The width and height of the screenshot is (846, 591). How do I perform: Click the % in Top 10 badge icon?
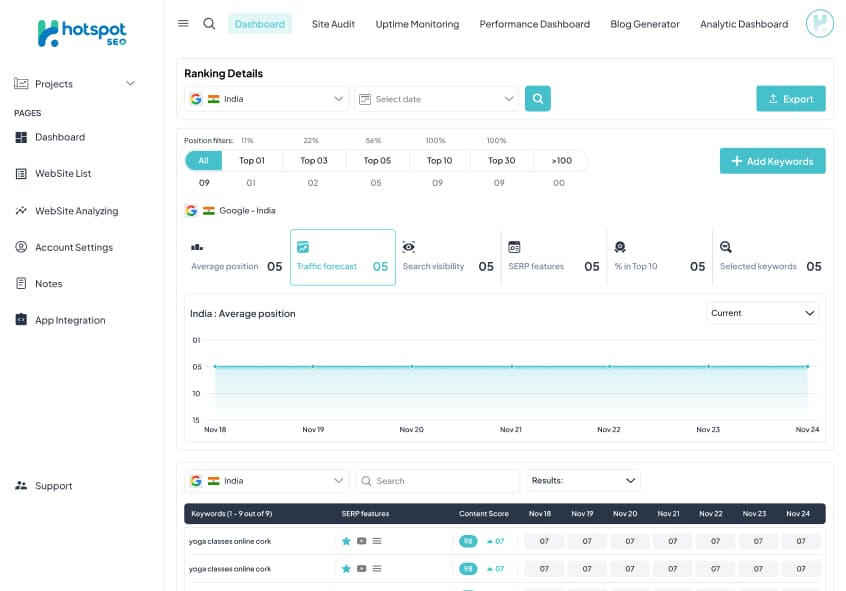620,247
